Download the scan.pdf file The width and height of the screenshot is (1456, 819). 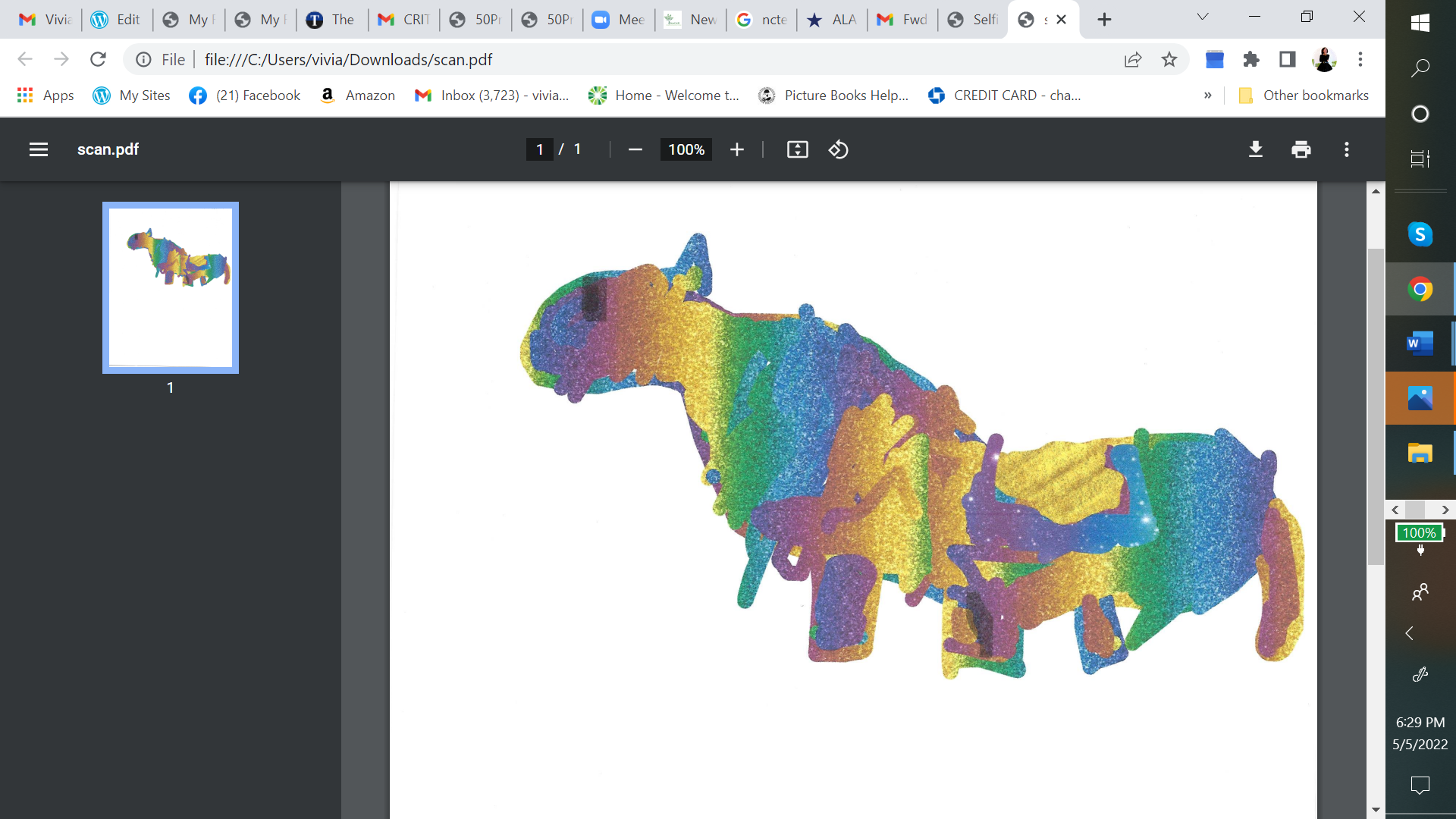(x=1256, y=149)
